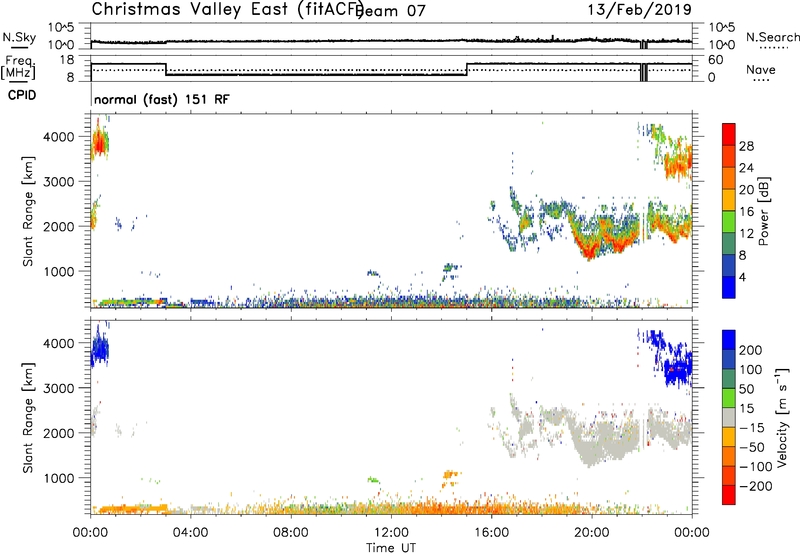Click the 04:00 time tick label
Image resolution: width=800 pixels, height=554 pixels.
coord(190,533)
